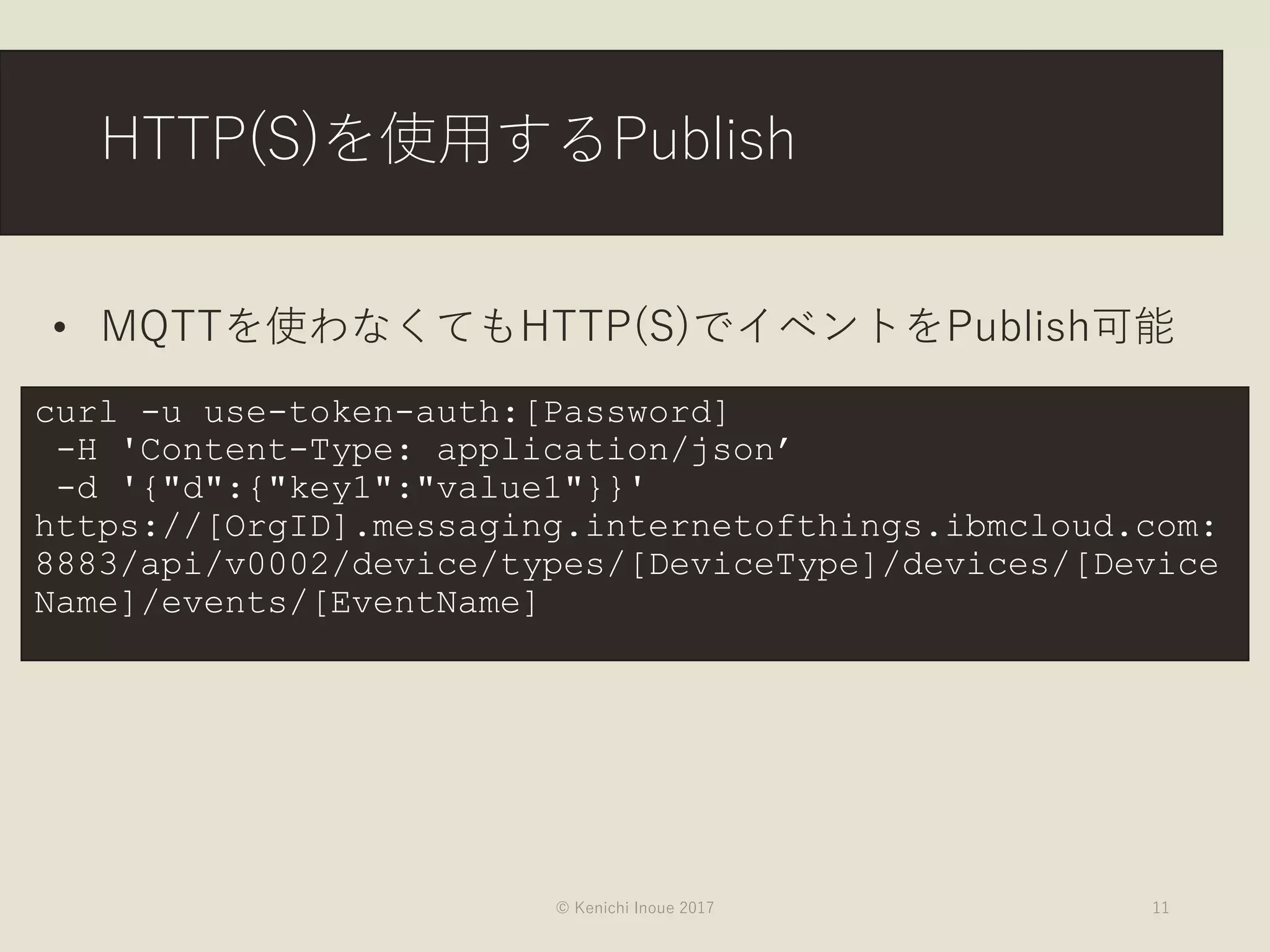1270x952 pixels.
Task: Click the line '8883/api/v0002/device/types/[DeviceType]/devices/[Device'
Action: pyautogui.click(x=627, y=564)
